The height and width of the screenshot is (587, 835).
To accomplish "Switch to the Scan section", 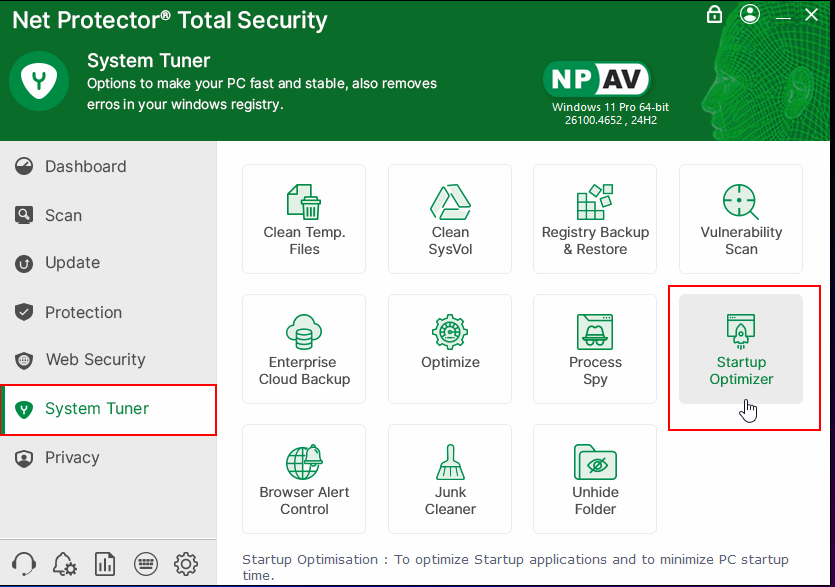I will click(63, 215).
